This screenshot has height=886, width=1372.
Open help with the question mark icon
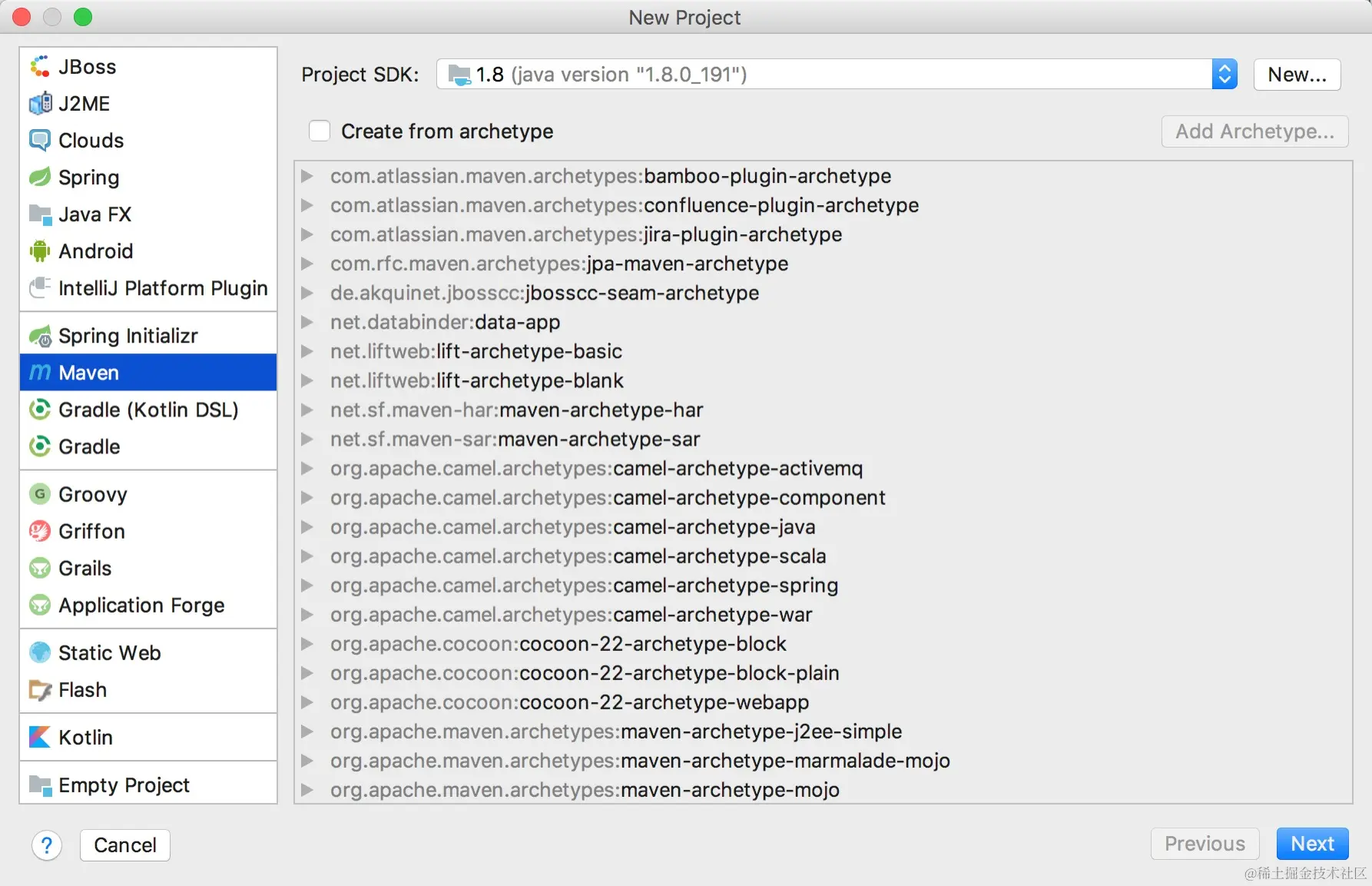(x=47, y=845)
